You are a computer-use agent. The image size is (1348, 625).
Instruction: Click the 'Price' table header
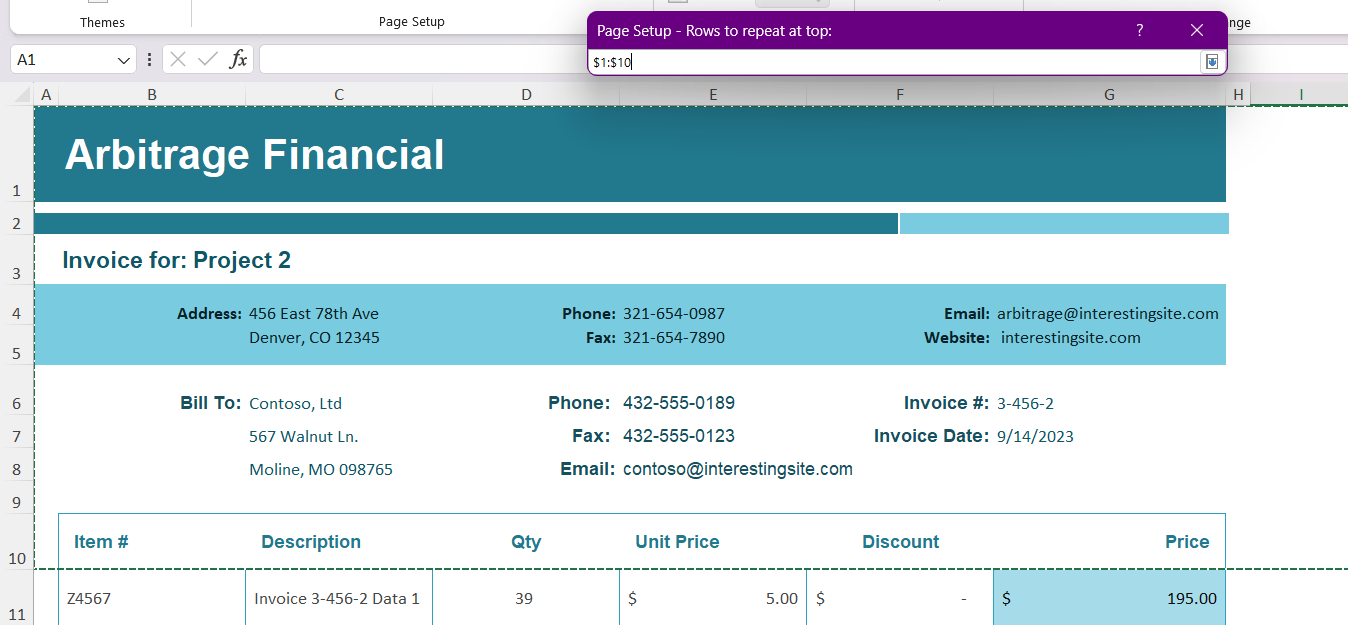point(1187,542)
